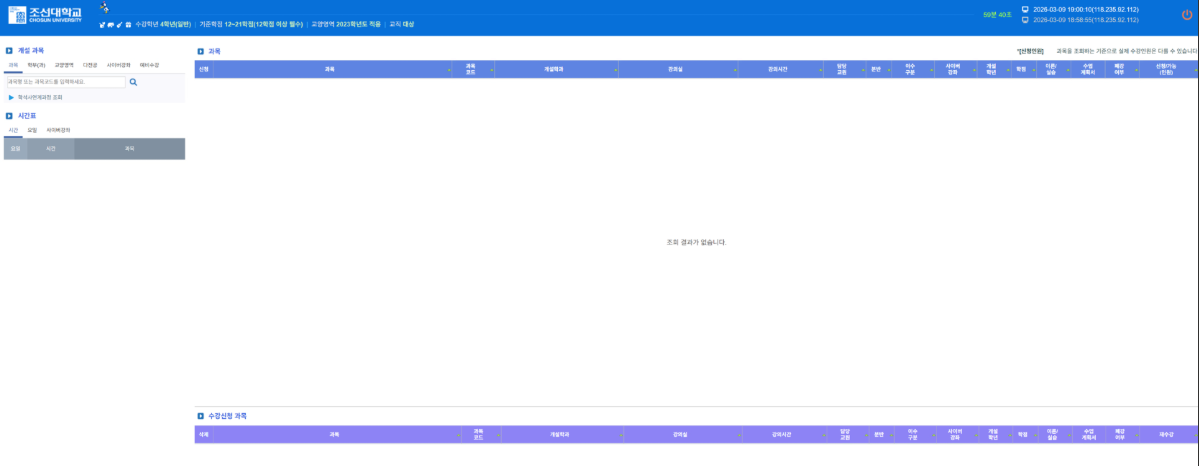The image size is (1199, 466).
Task: Click the 수강학년 4학년(일반) header text
Action: click(x=162, y=24)
